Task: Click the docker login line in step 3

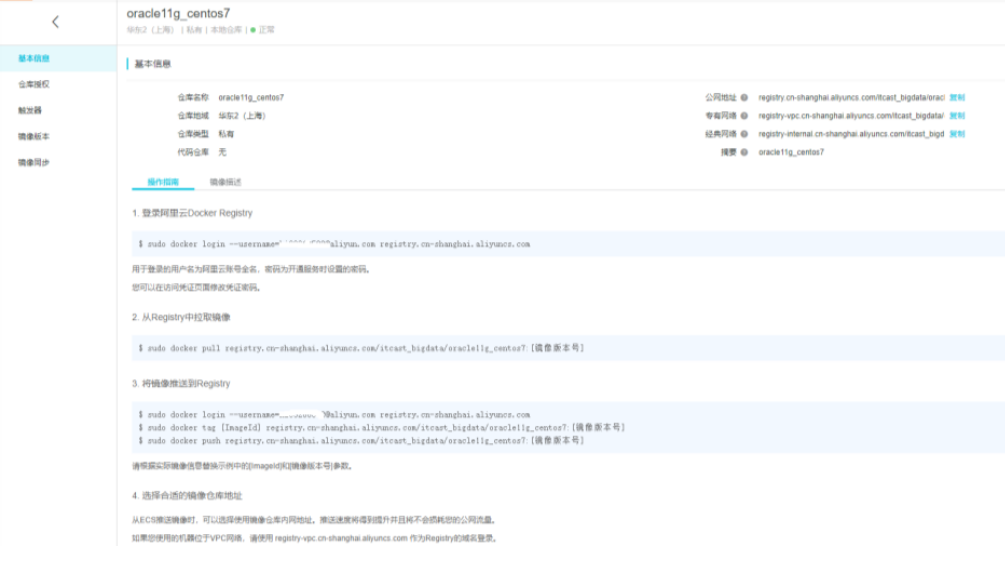Action: (334, 415)
